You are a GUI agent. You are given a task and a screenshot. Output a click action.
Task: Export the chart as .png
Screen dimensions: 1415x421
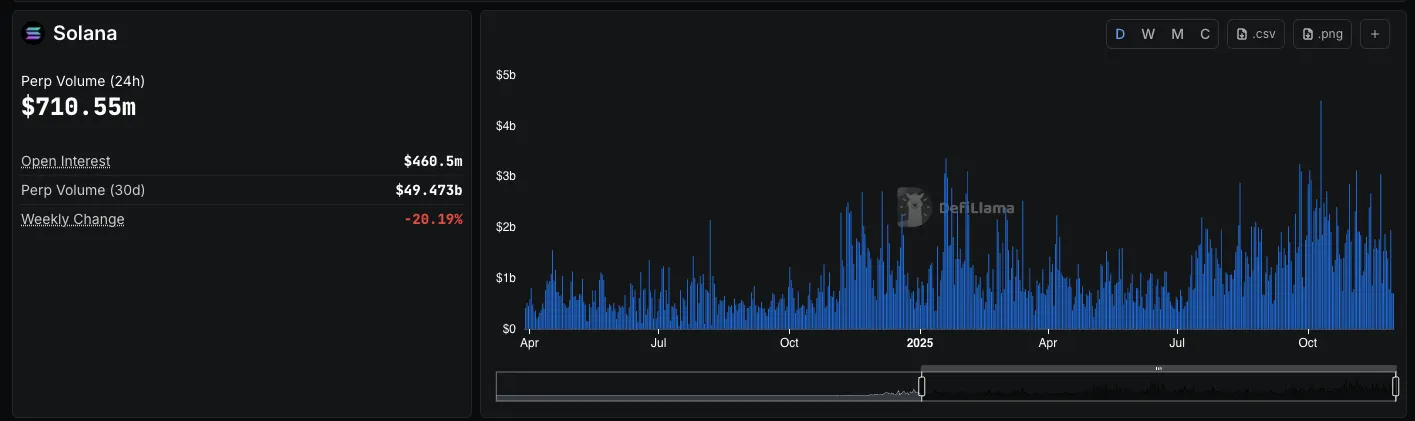point(1322,34)
